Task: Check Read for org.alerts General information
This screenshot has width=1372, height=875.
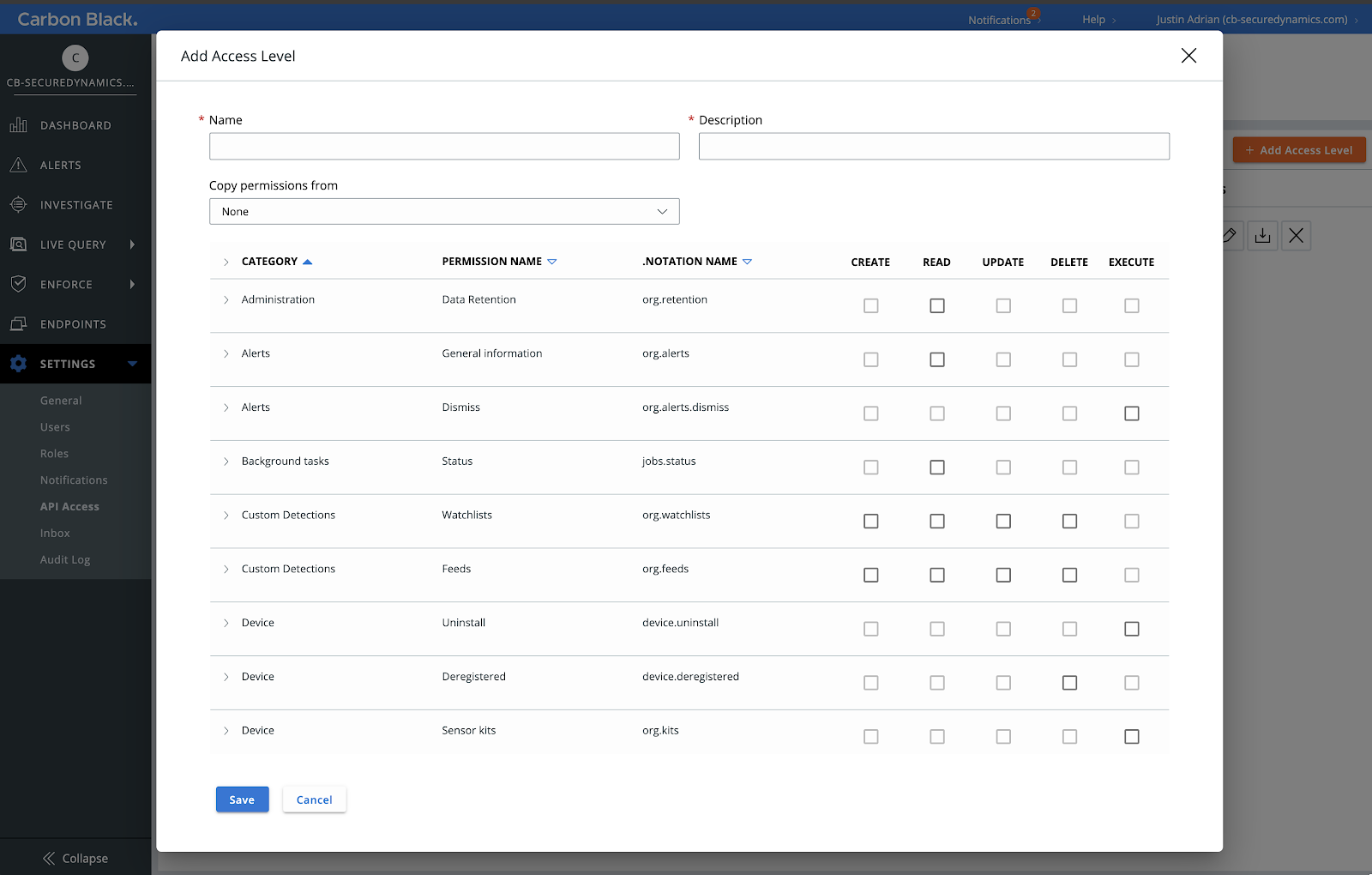Action: point(937,359)
